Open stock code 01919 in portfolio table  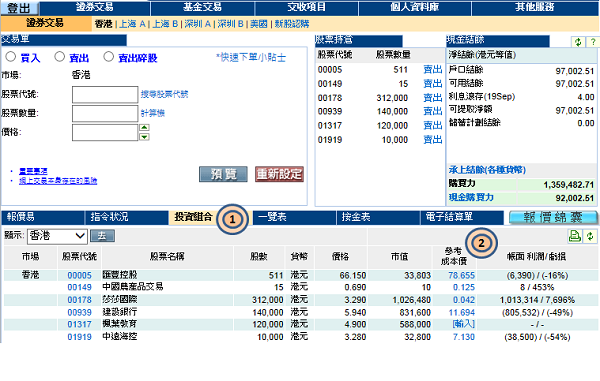pyautogui.click(x=80, y=337)
